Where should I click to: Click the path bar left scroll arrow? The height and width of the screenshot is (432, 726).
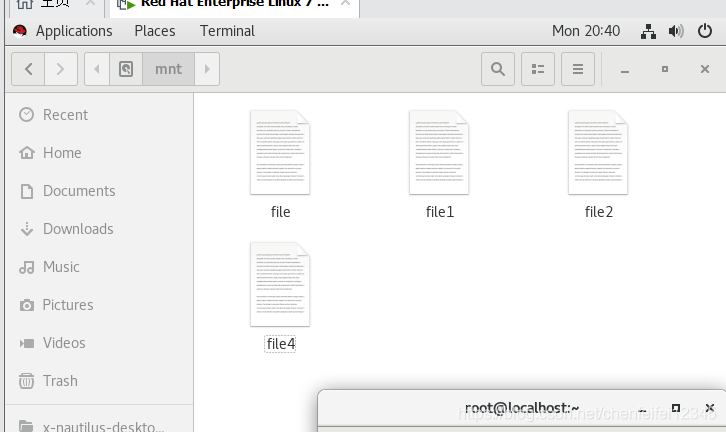pos(97,69)
